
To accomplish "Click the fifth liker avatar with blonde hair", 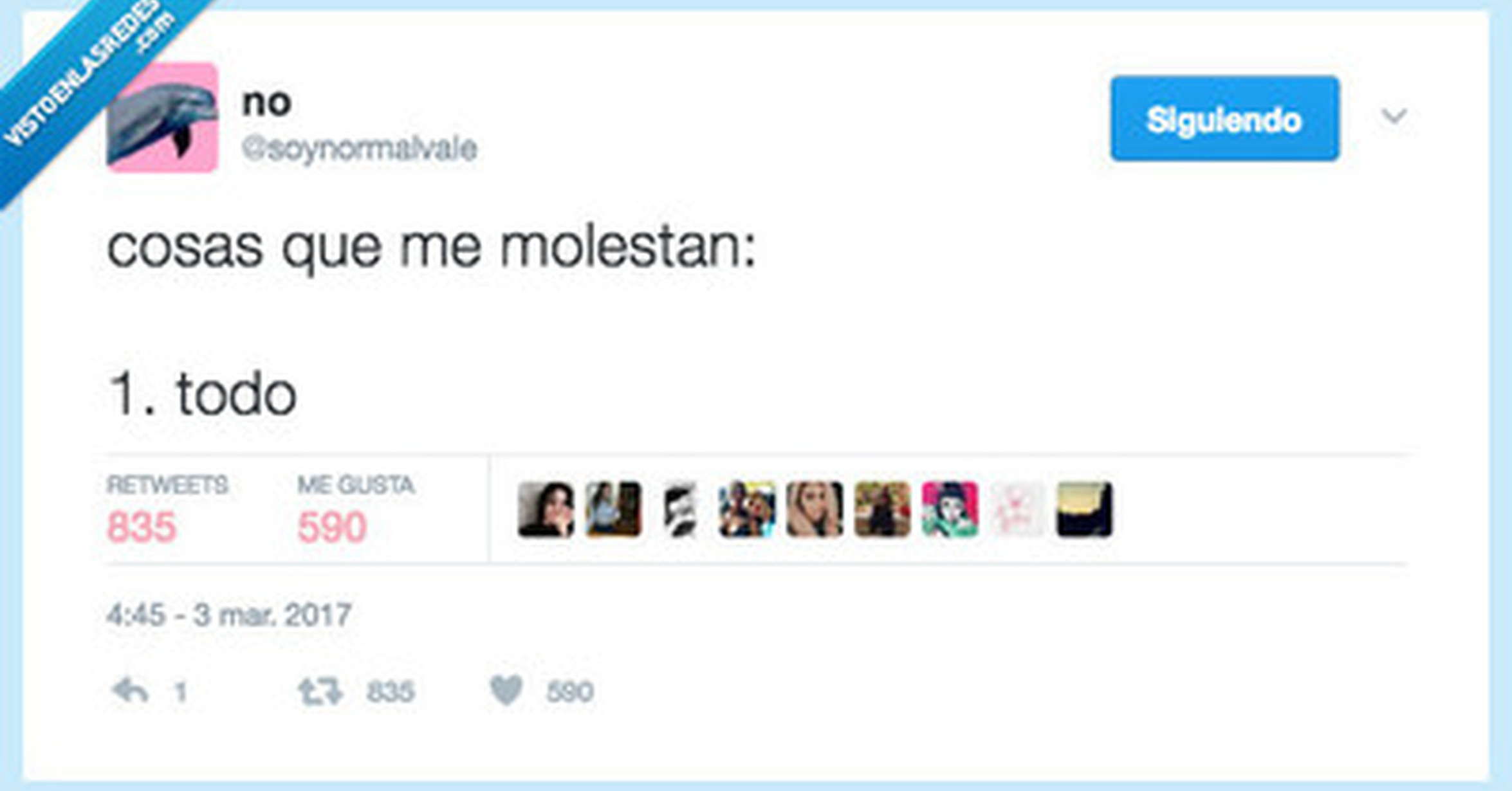I will point(815,509).
